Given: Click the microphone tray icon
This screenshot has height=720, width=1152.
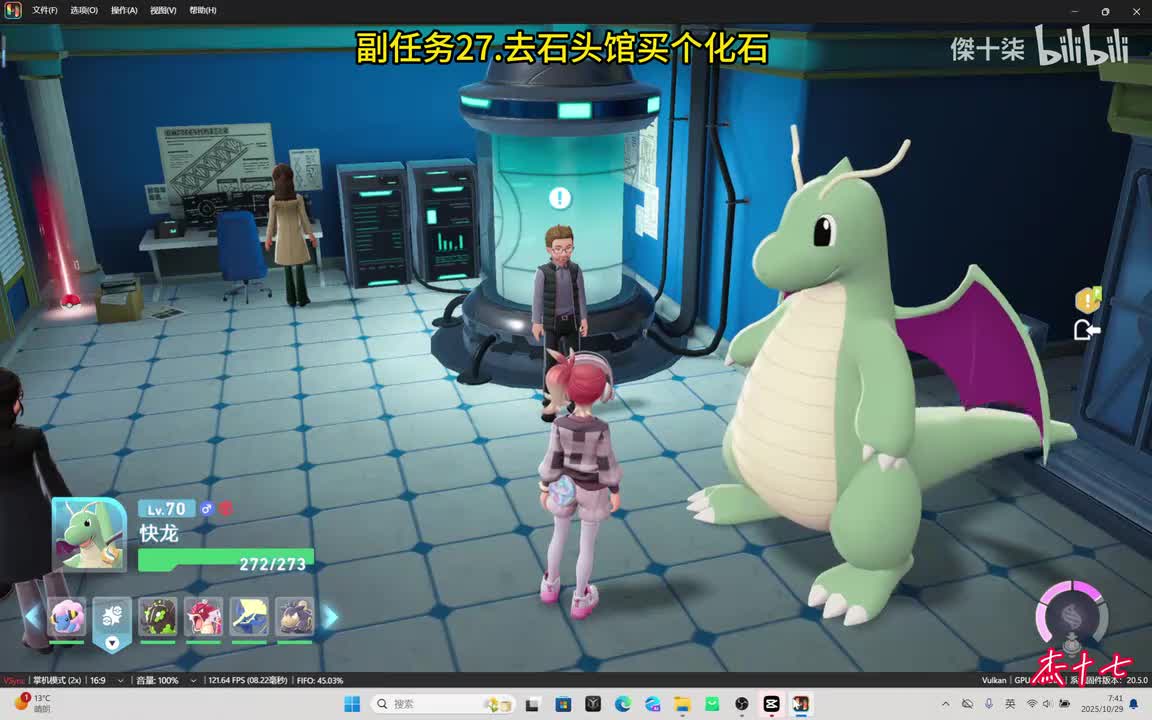Looking at the screenshot, I should click(x=989, y=704).
